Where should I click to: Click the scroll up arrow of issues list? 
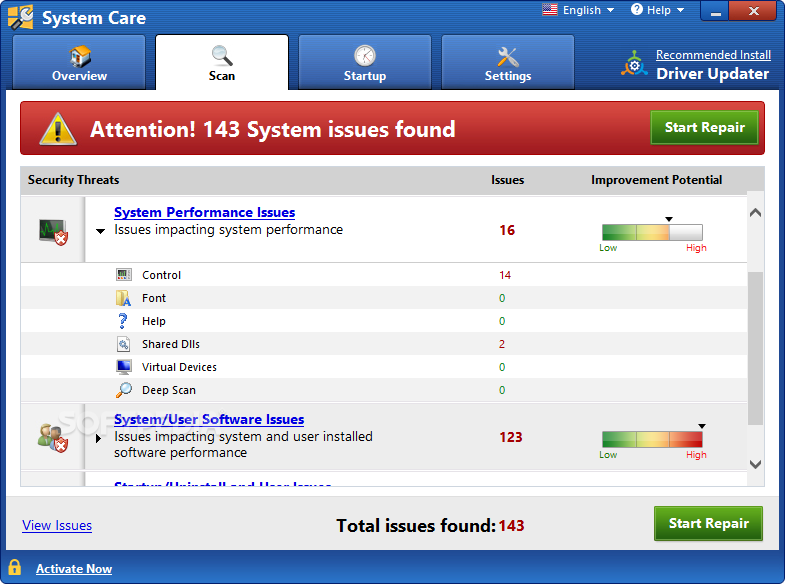[x=755, y=213]
